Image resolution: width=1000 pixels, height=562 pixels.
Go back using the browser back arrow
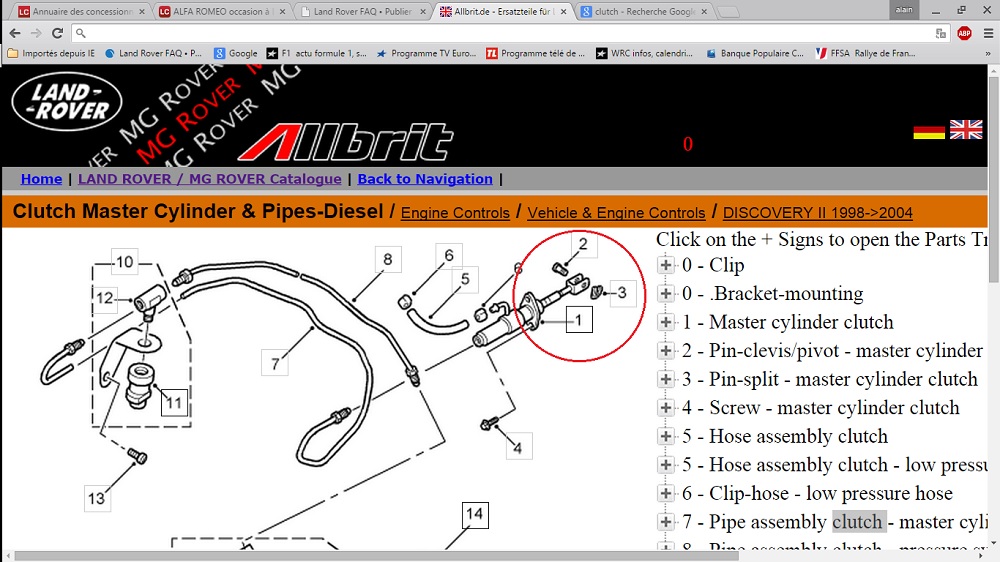tap(14, 33)
